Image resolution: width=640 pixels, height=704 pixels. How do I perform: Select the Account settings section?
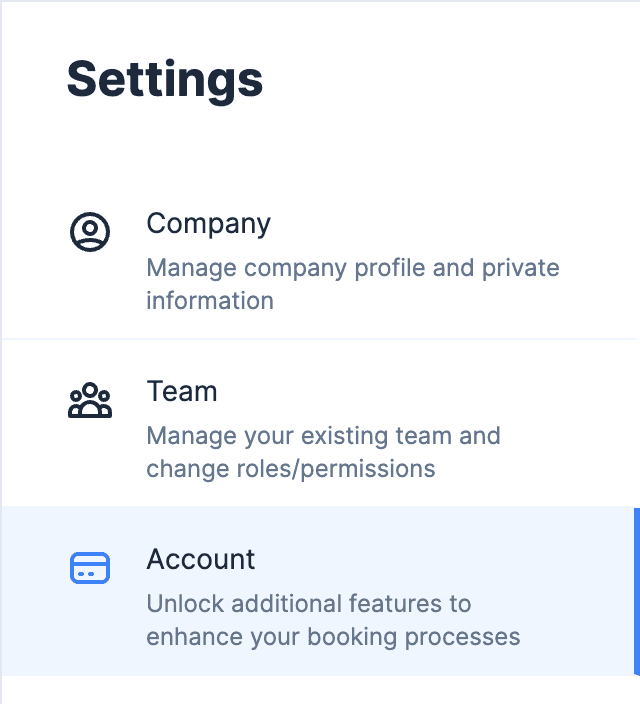[x=320, y=591]
